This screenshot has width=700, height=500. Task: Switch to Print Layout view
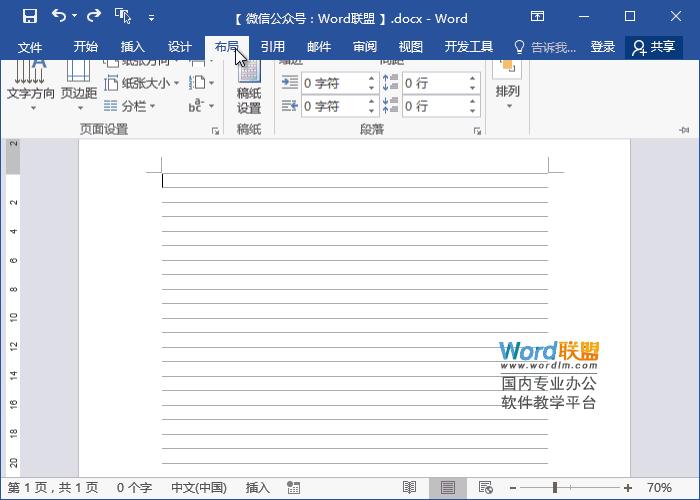(x=448, y=488)
